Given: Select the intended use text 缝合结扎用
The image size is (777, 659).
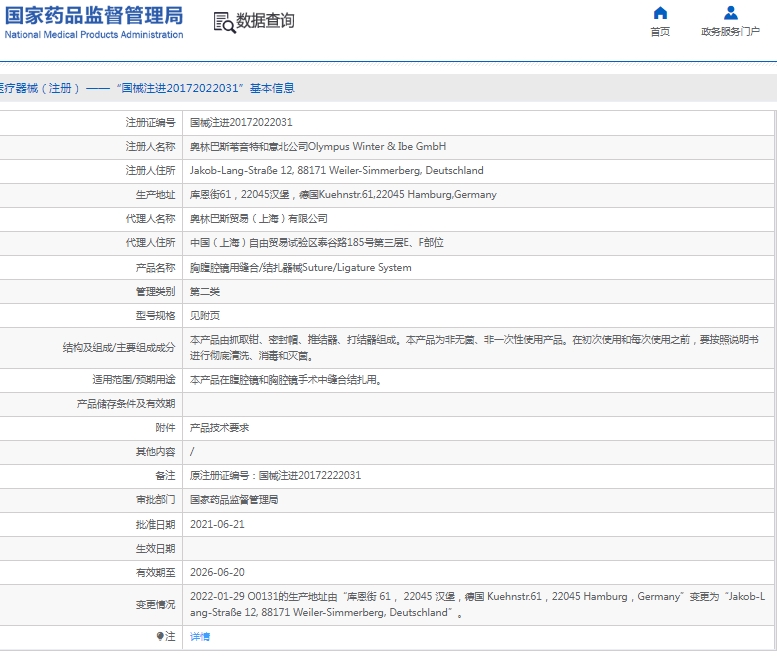Looking at the screenshot, I should (x=285, y=380).
